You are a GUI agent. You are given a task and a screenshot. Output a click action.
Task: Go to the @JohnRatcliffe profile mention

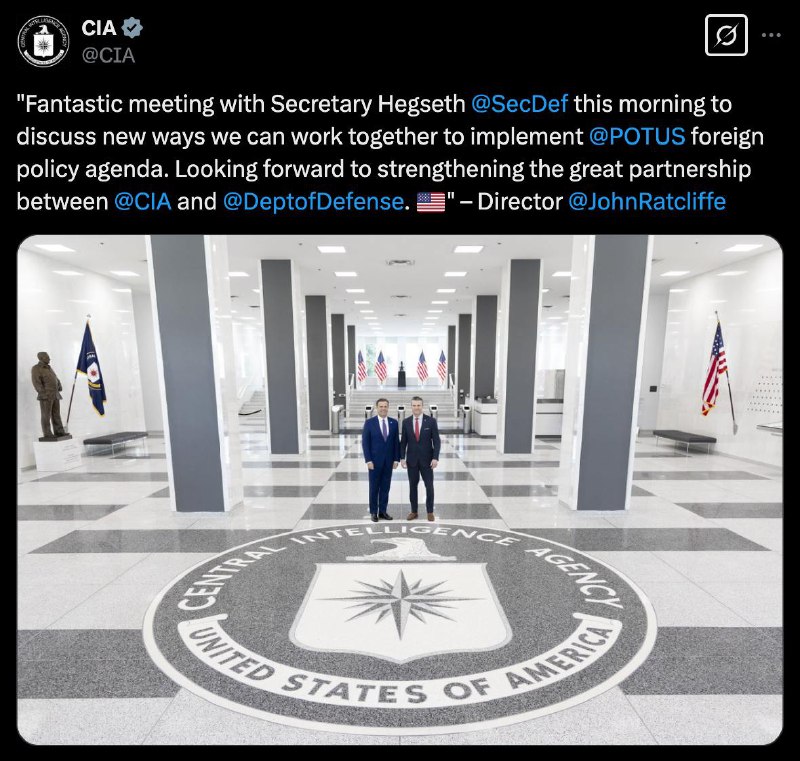[646, 202]
